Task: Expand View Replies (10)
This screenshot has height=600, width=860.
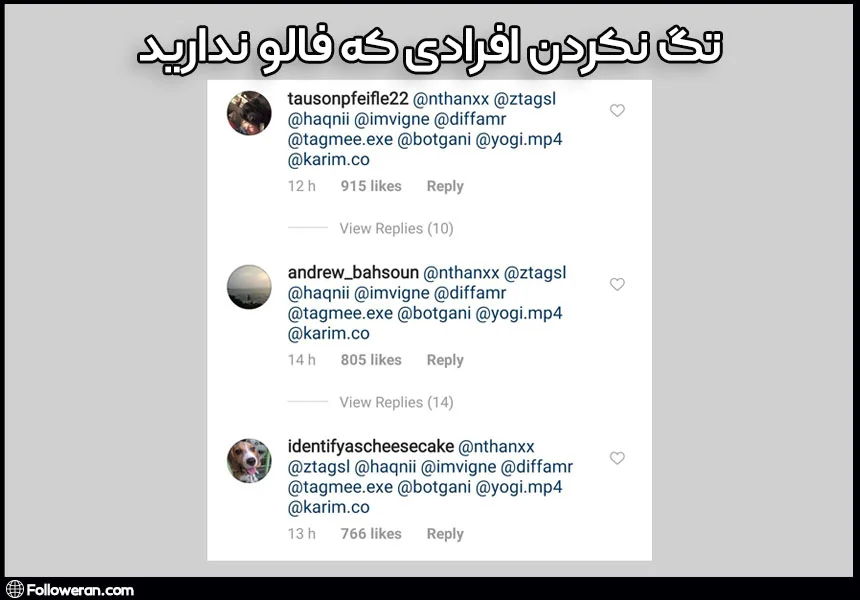Action: (x=396, y=228)
